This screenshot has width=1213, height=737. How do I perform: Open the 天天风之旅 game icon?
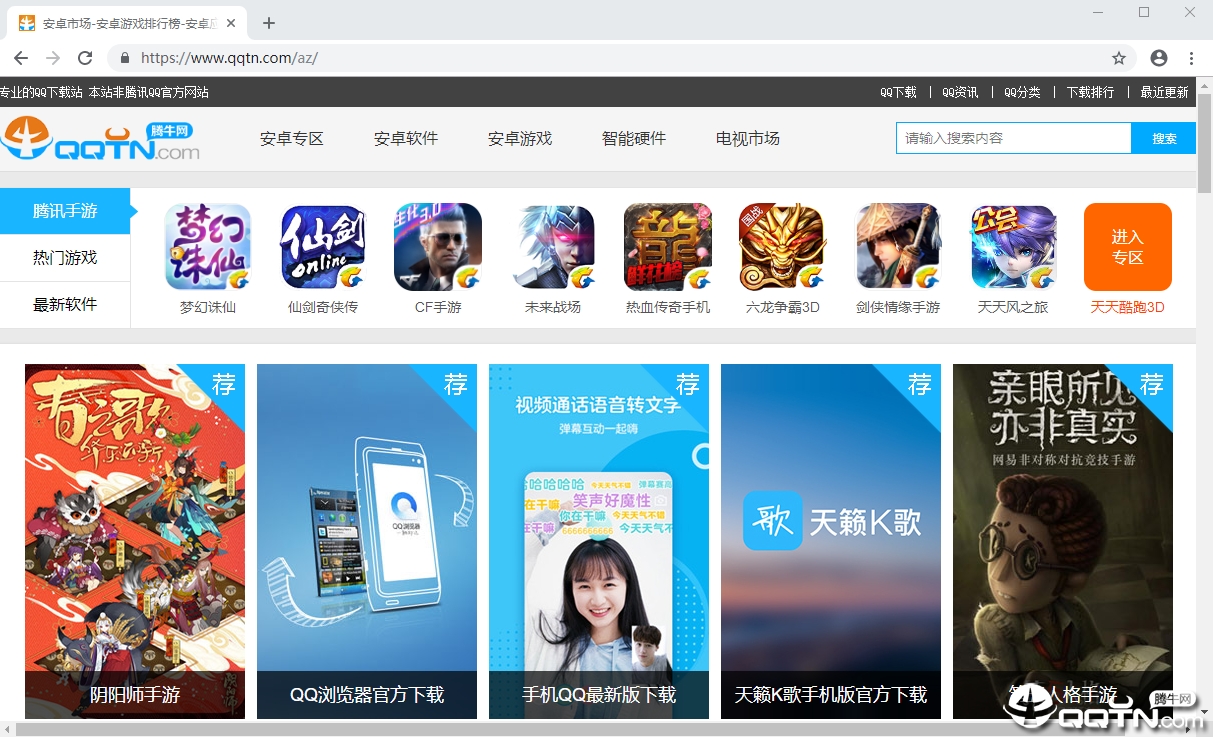1013,247
